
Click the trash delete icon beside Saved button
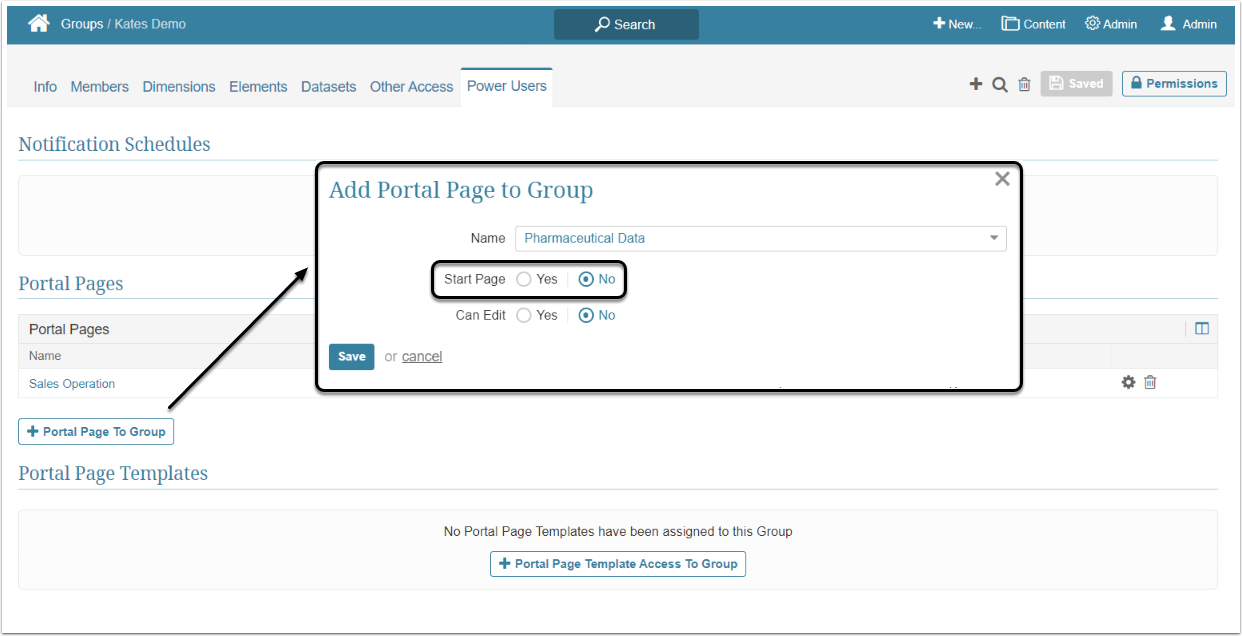coord(1024,85)
